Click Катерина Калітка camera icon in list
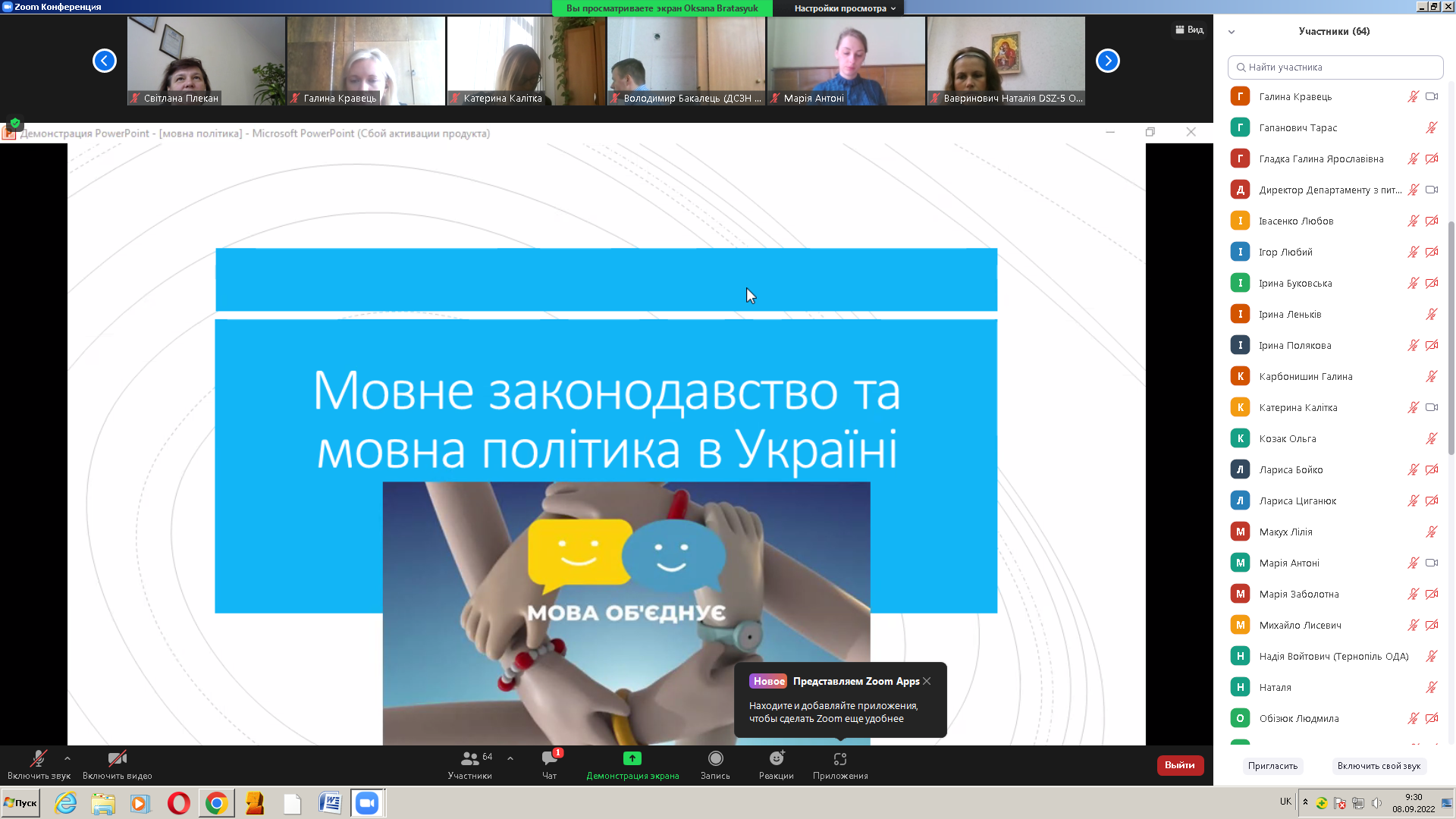Image resolution: width=1456 pixels, height=819 pixels. [1432, 408]
